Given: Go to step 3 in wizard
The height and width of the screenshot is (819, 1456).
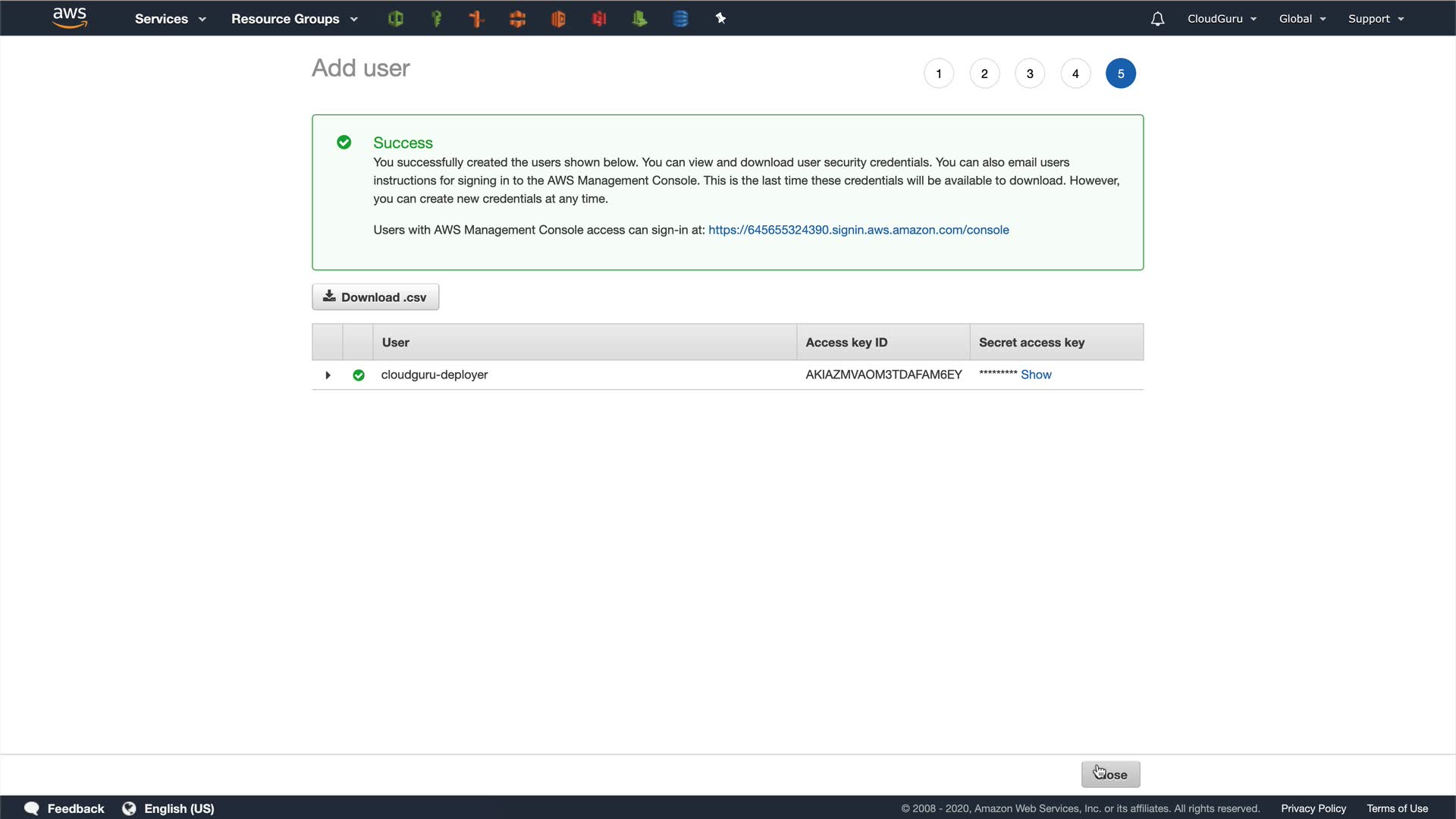Looking at the screenshot, I should [1030, 74].
